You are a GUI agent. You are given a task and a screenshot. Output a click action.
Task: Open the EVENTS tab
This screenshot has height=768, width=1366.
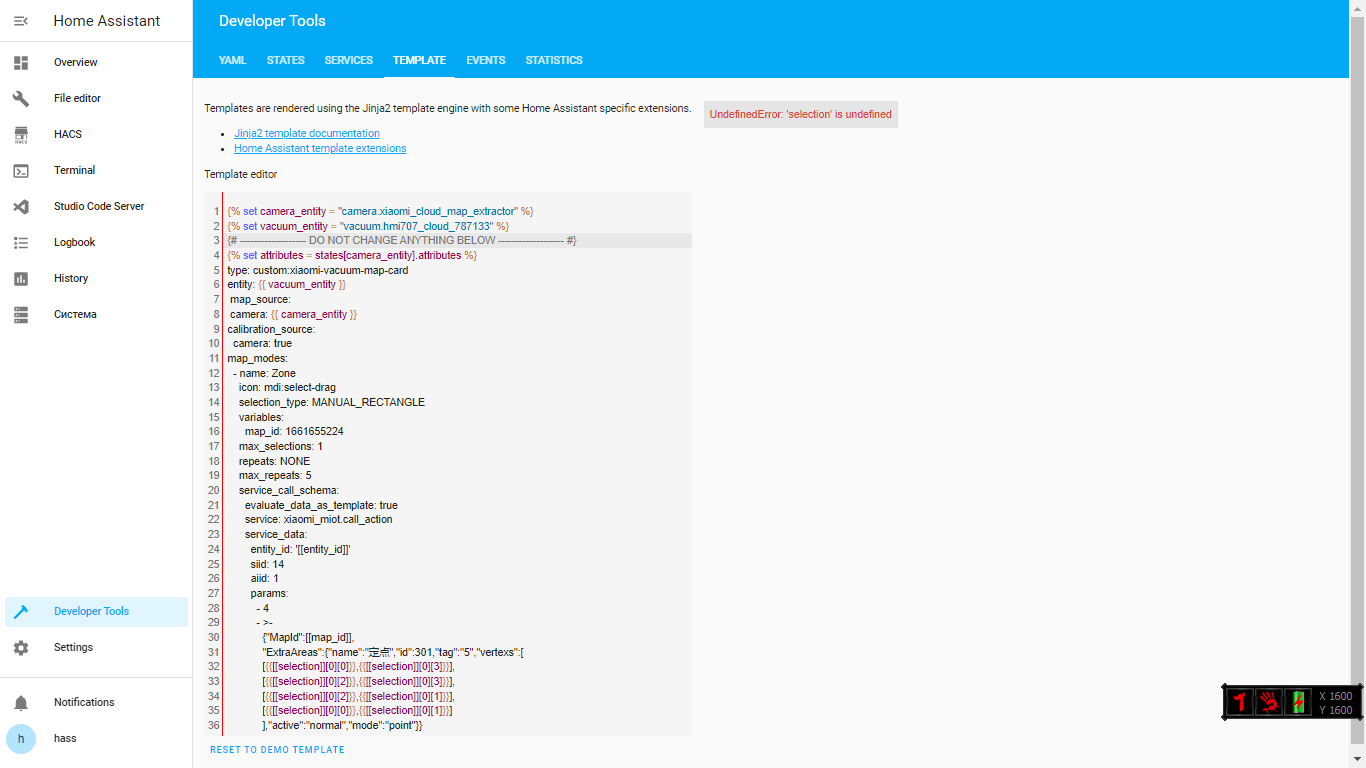(485, 60)
